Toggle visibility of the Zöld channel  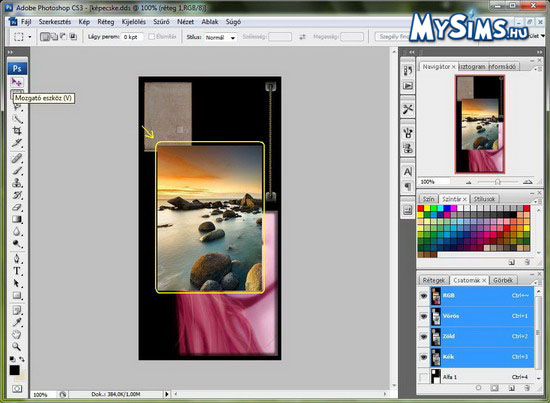(424, 336)
